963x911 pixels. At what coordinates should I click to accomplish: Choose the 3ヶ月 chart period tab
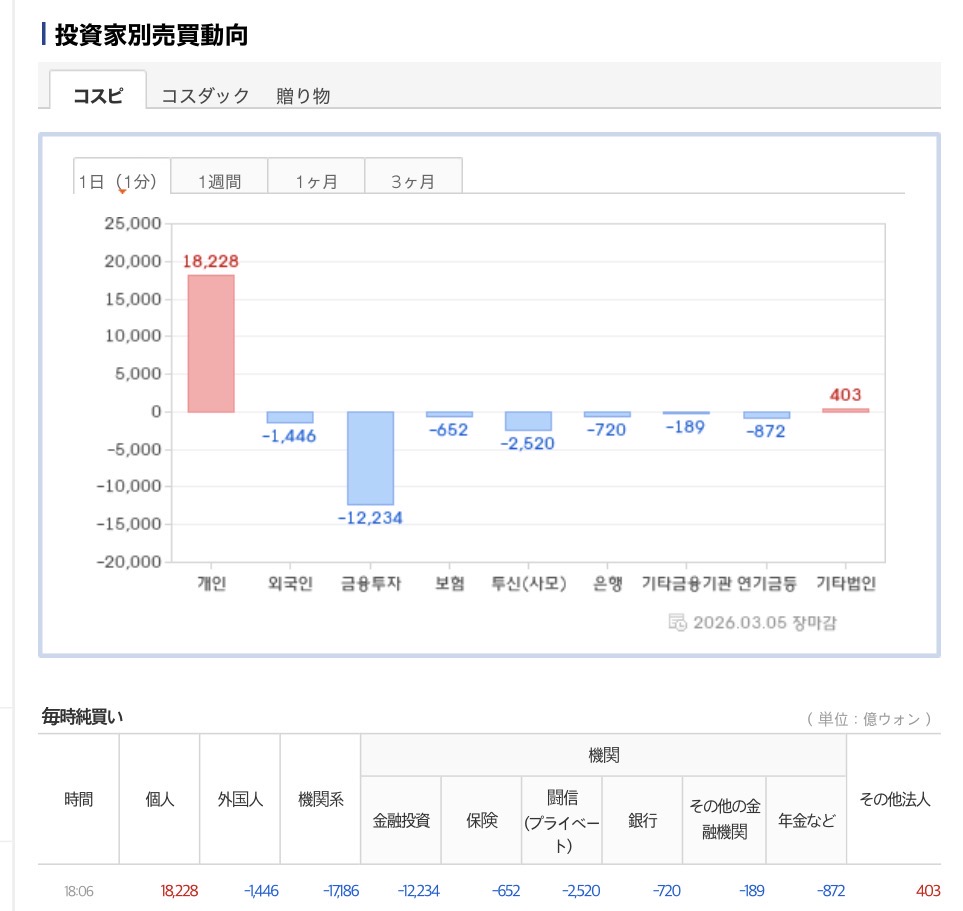pos(413,181)
